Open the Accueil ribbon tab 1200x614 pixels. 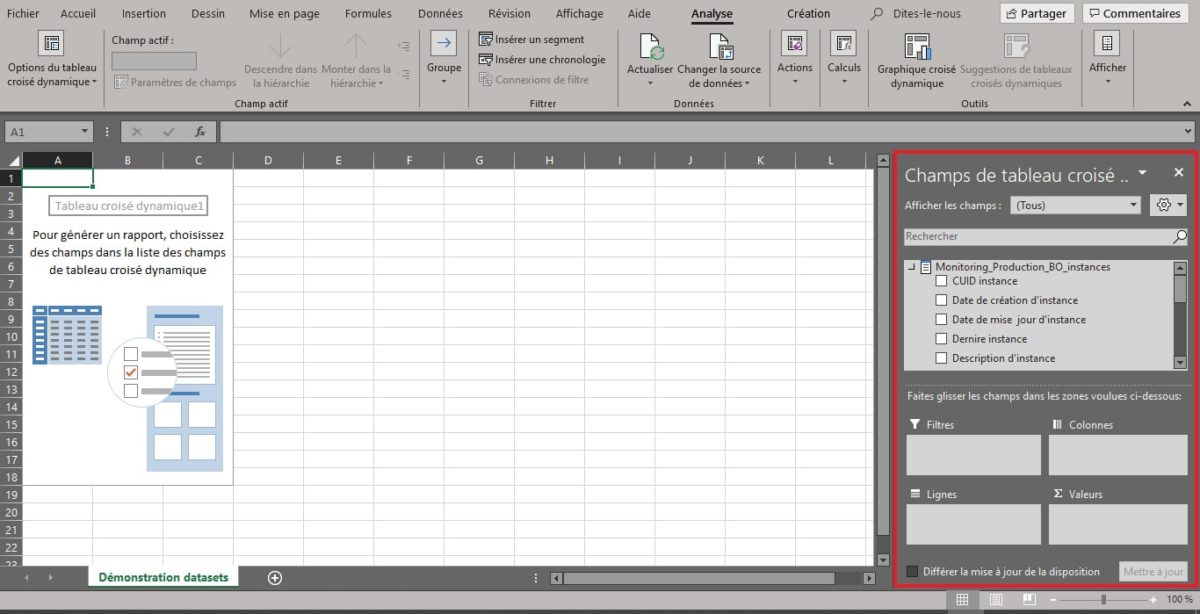pos(78,13)
